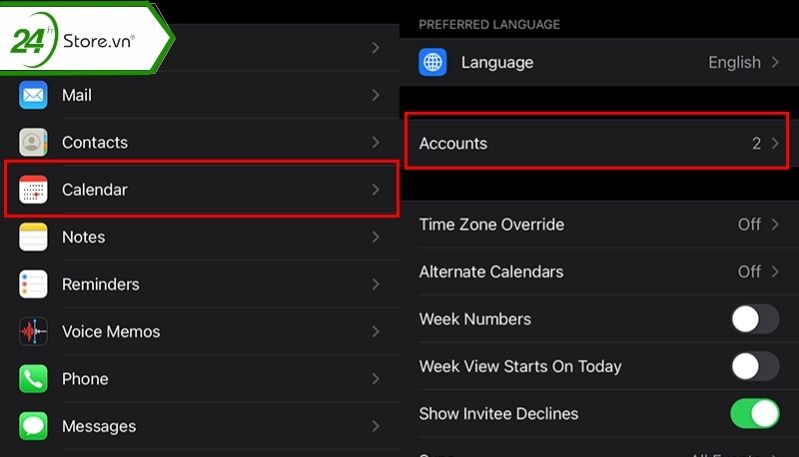Tap the English language value

pos(734,63)
